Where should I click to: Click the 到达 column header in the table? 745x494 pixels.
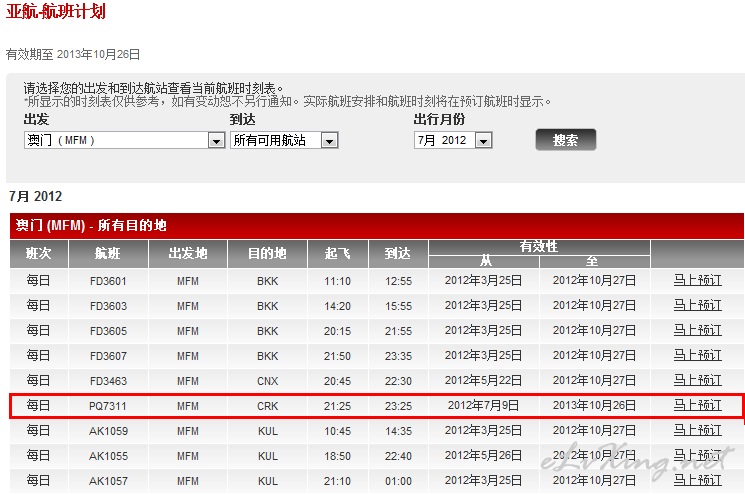pos(398,254)
